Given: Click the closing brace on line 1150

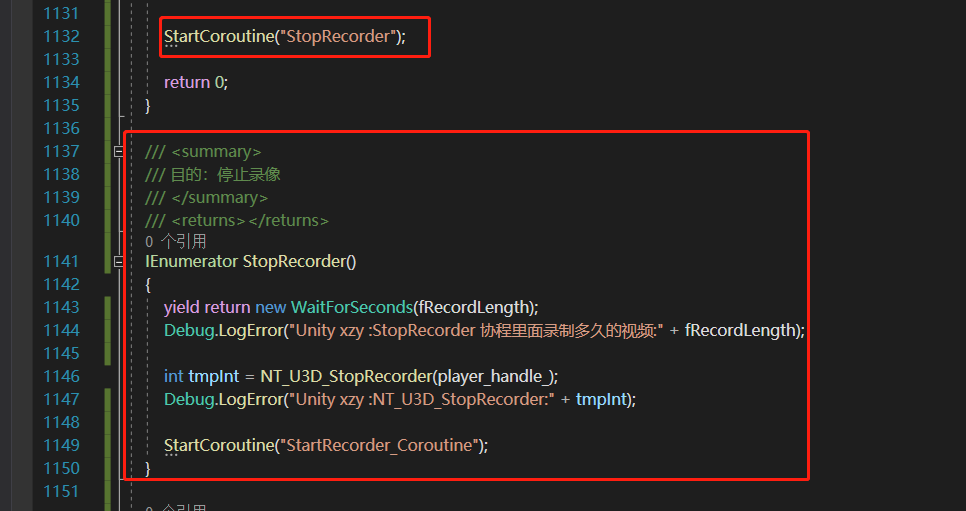Looking at the screenshot, I should (148, 469).
